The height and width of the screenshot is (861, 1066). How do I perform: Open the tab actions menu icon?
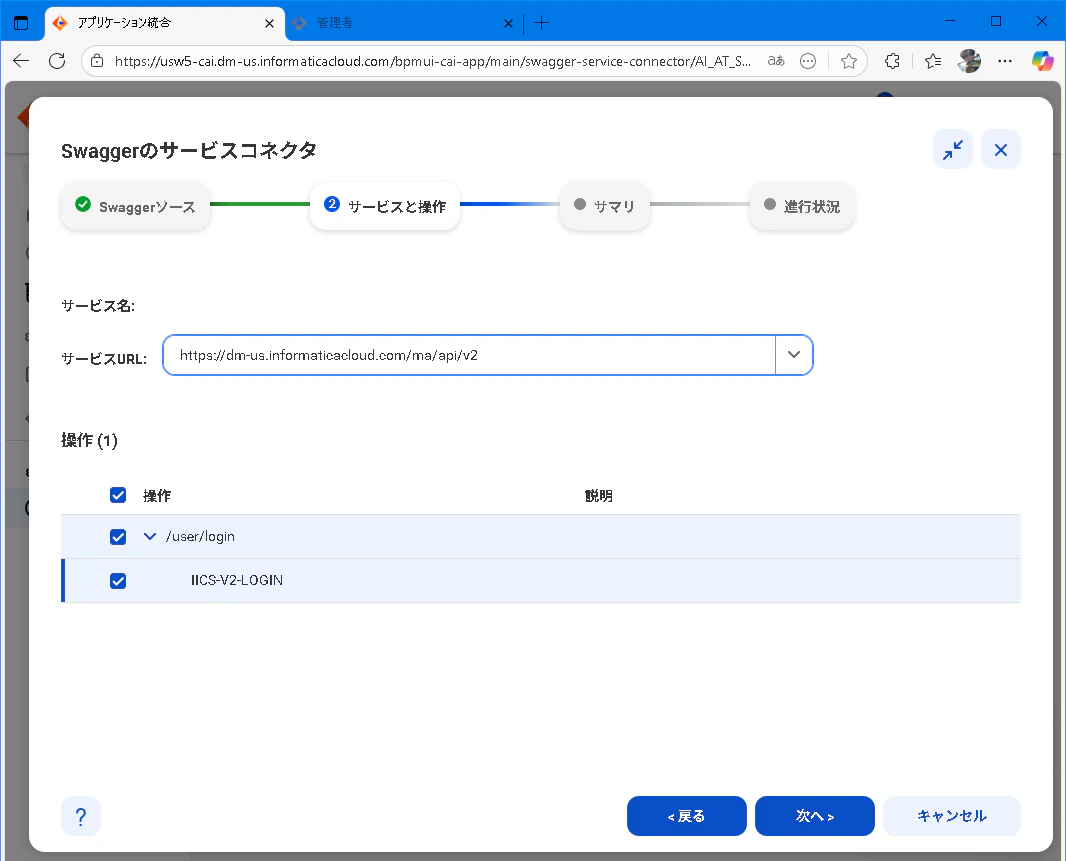(x=21, y=23)
